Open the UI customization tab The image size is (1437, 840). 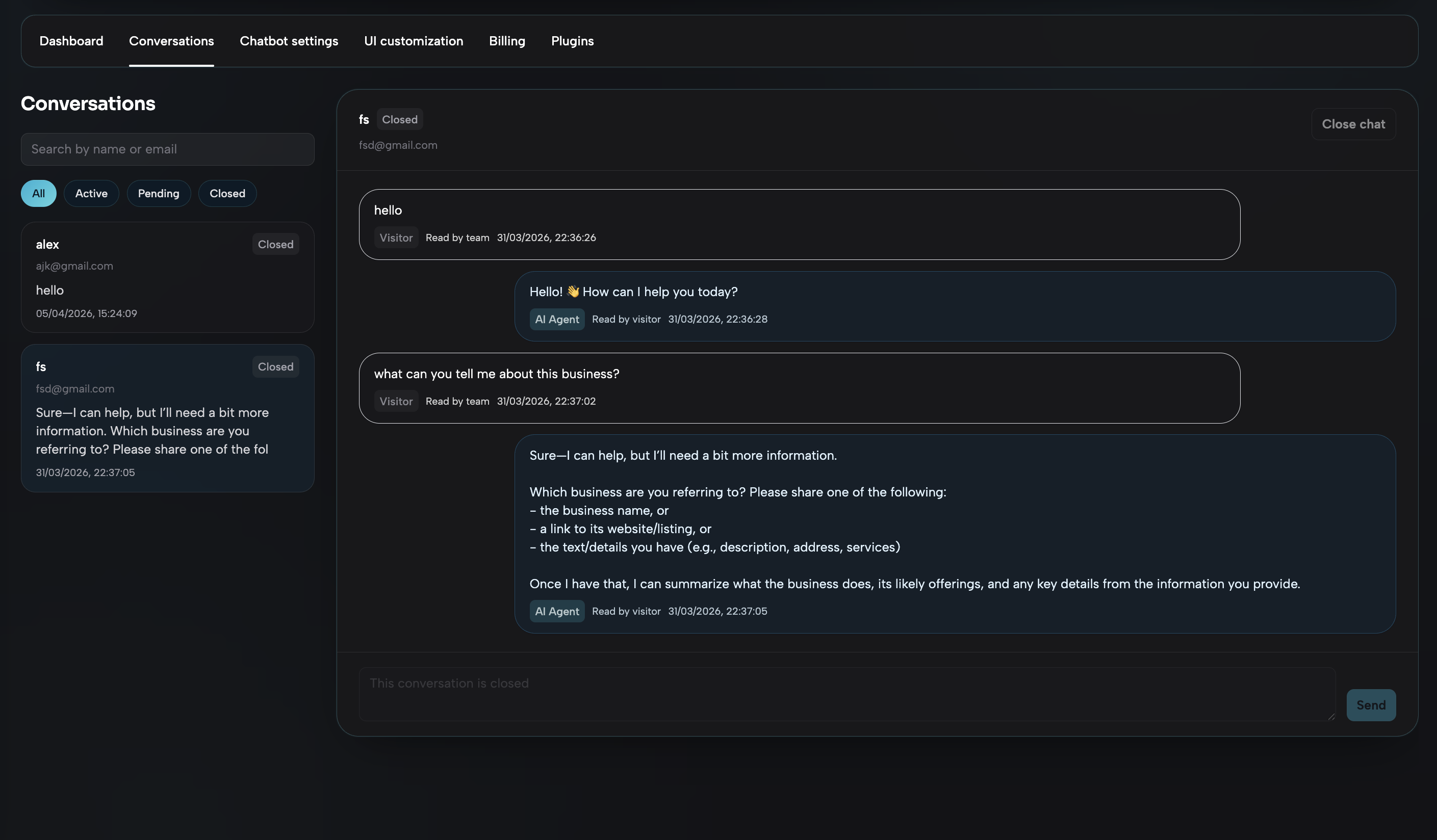click(414, 41)
